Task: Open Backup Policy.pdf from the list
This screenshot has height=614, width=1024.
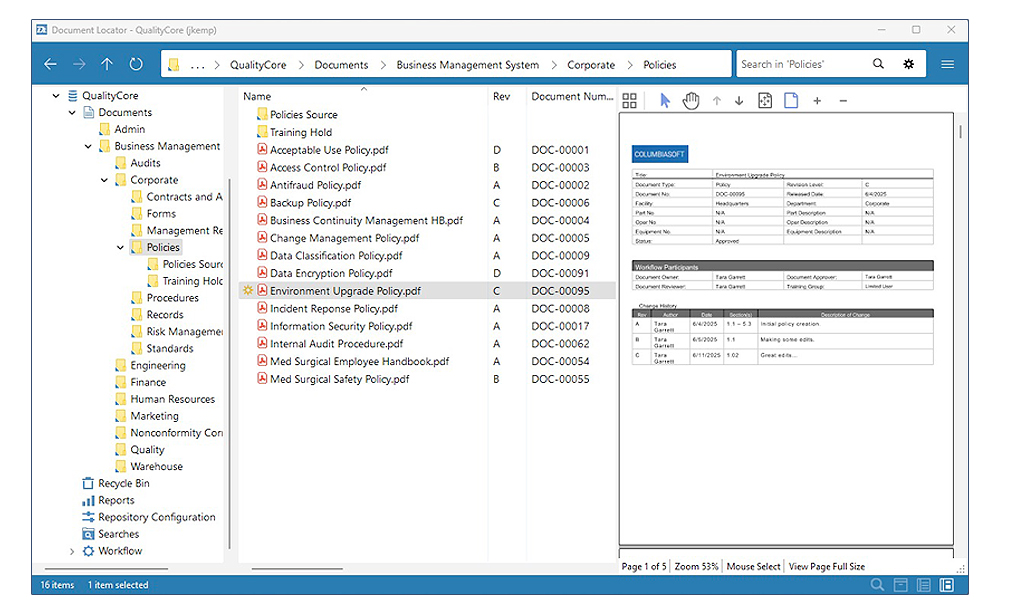Action: point(311,202)
